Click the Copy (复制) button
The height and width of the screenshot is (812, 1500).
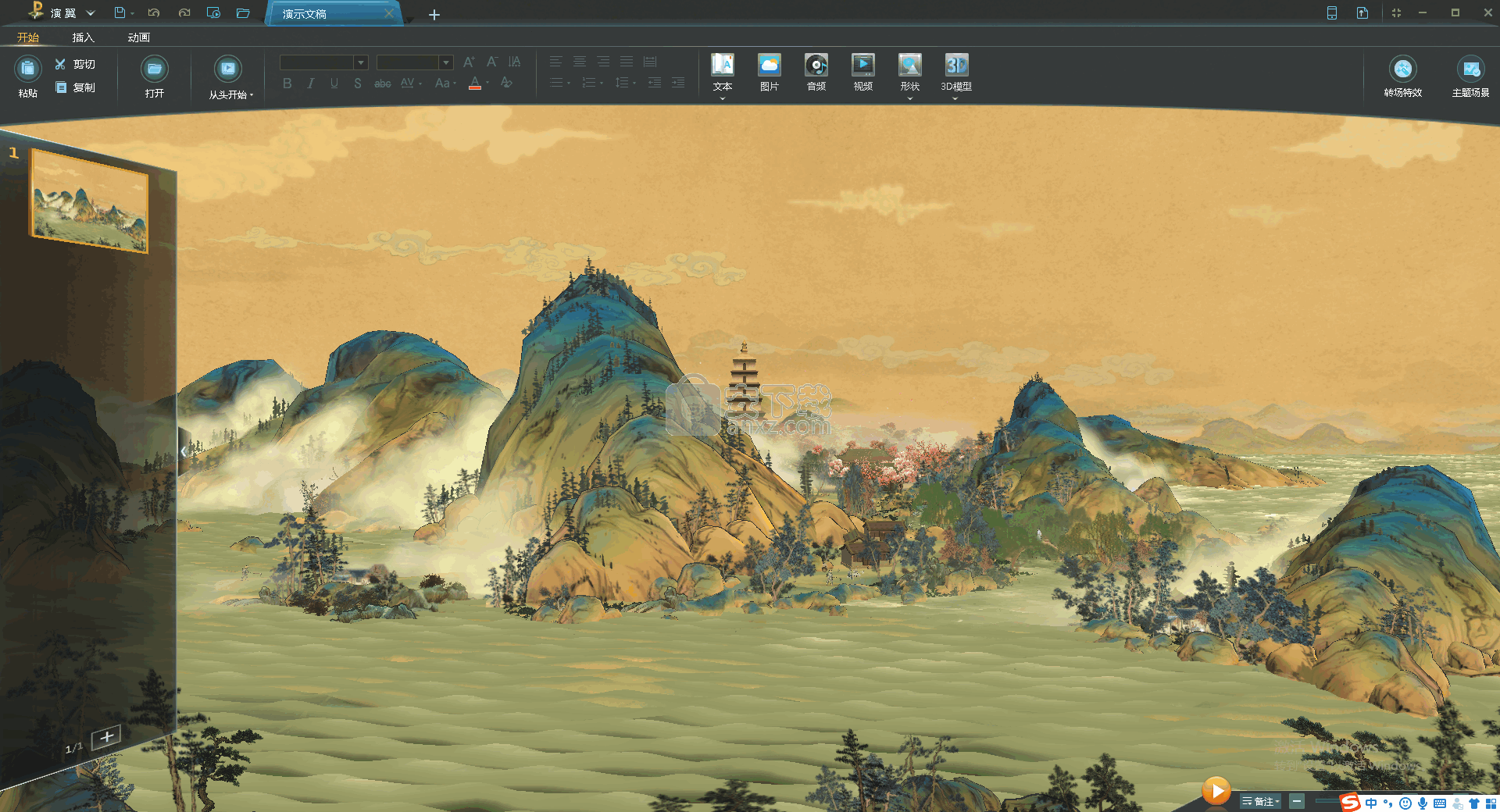(x=75, y=87)
